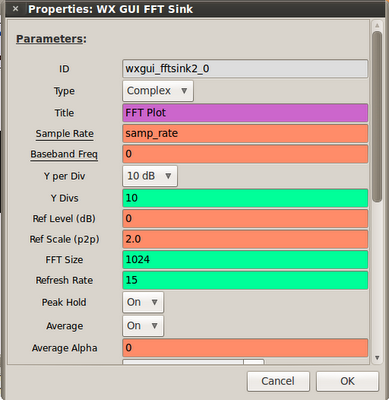Edit the Refresh Rate value

pos(245,280)
